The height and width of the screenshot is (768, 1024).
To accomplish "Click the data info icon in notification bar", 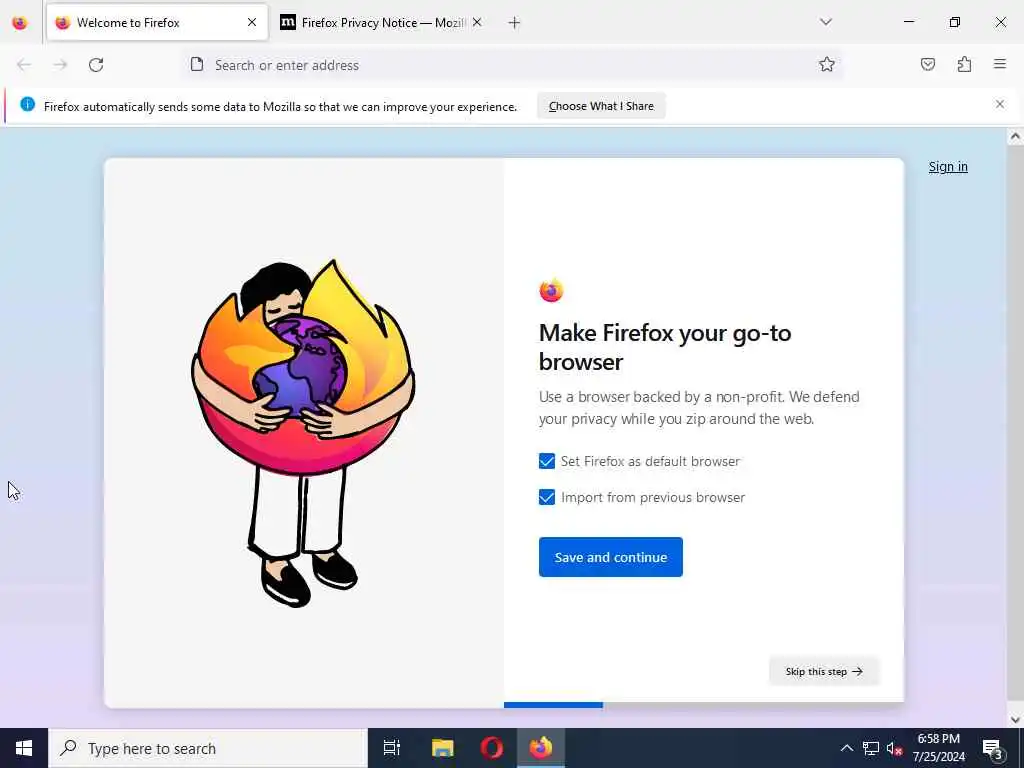I will [27, 104].
